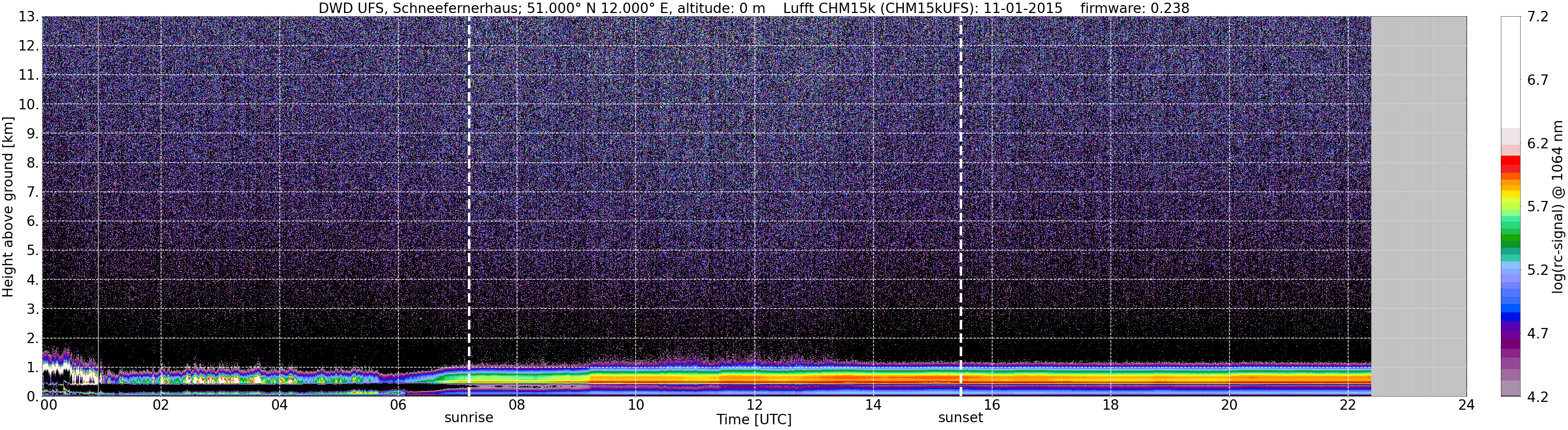
Task: Click the '04' time axis tick label
Action: (279, 405)
